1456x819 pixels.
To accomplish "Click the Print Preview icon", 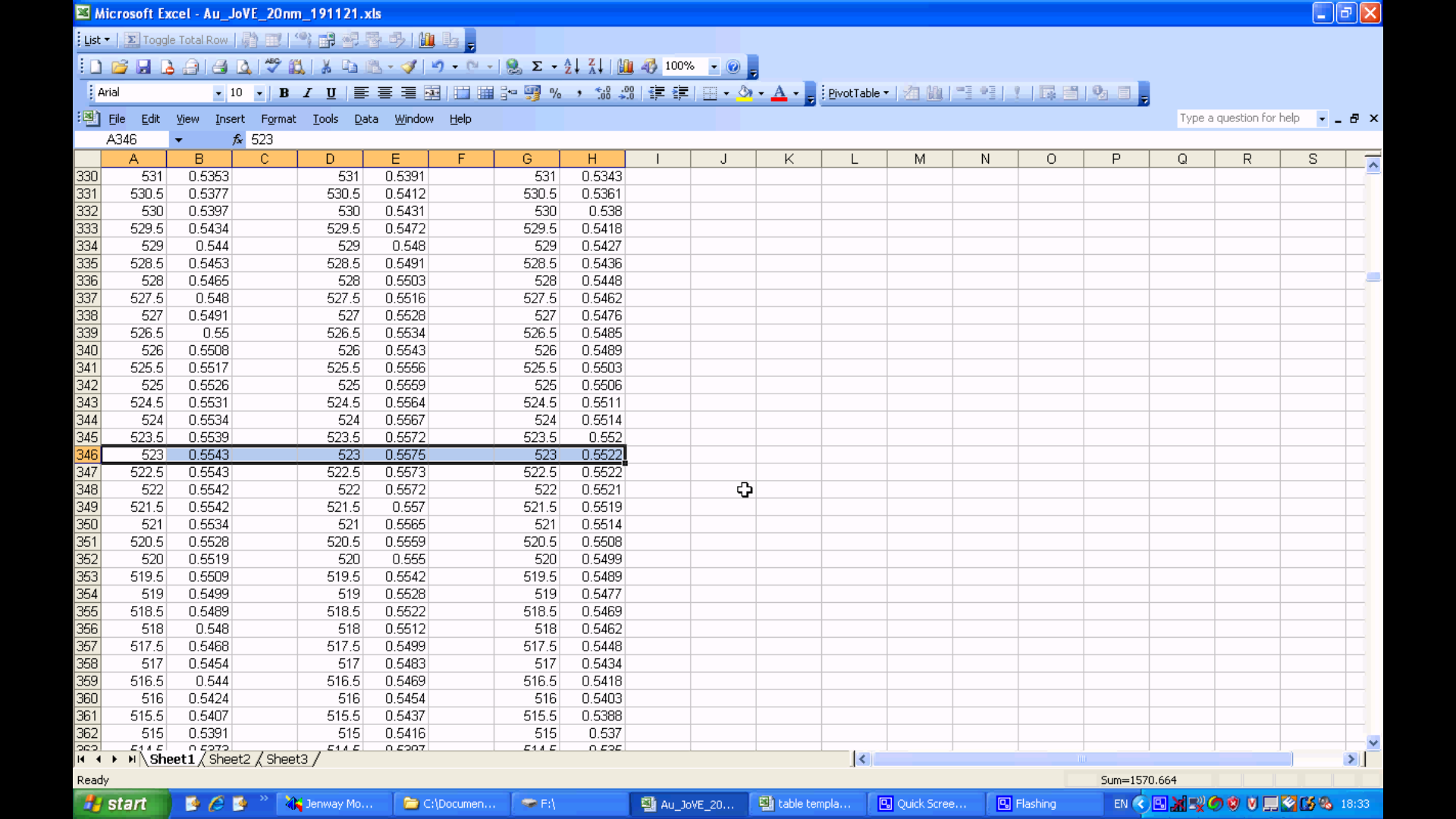I will click(243, 67).
